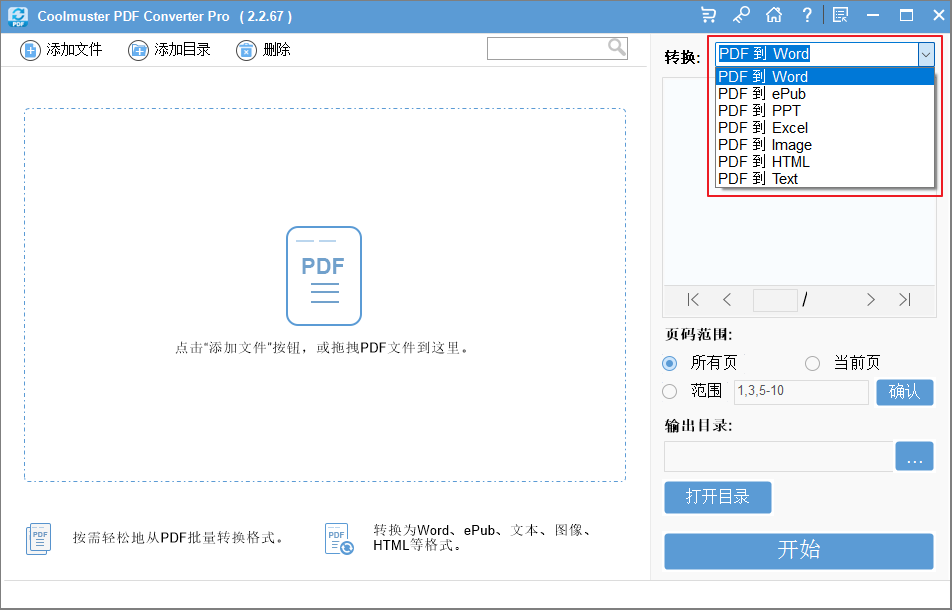This screenshot has height=610, width=952.
Task: Click the 删除 delete button
Action: point(264,50)
